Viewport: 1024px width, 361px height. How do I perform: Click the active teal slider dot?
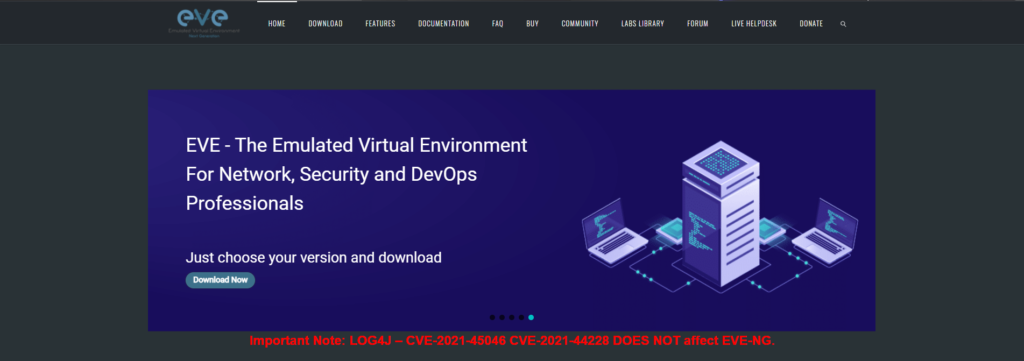(x=531, y=317)
